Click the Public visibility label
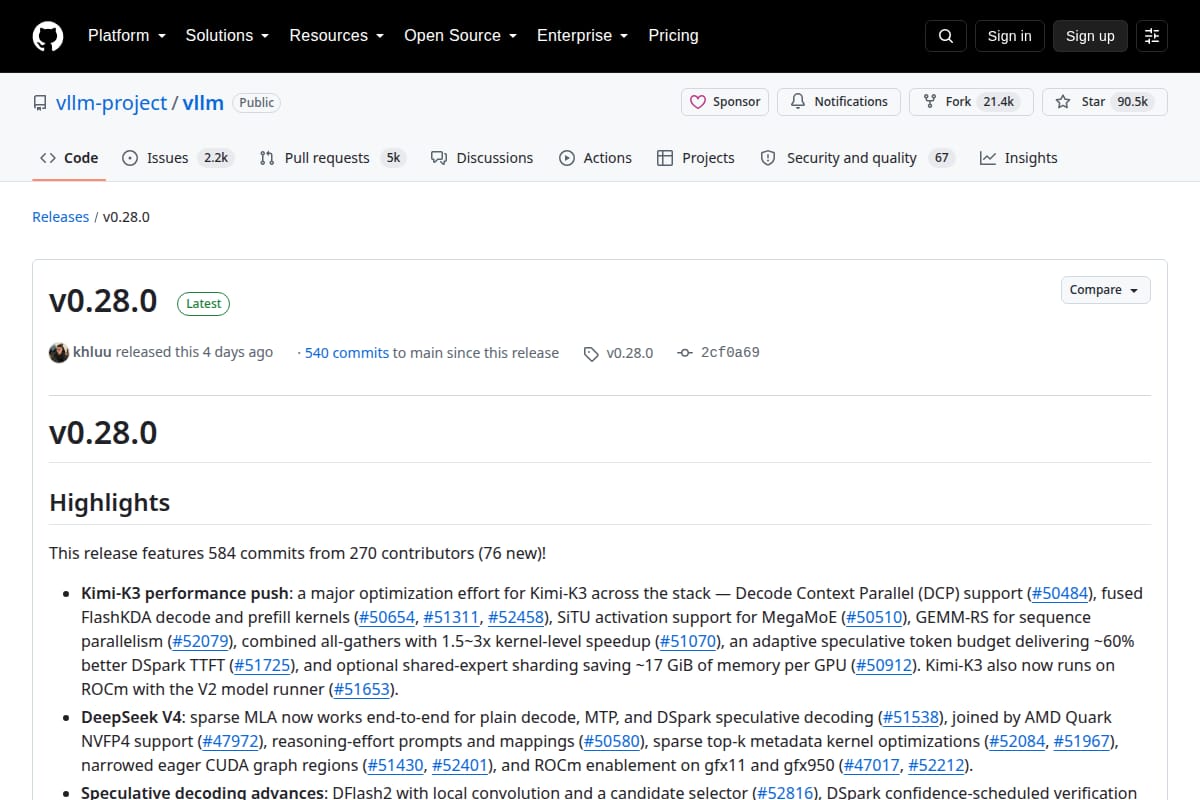The image size is (1200, 800). click(257, 102)
